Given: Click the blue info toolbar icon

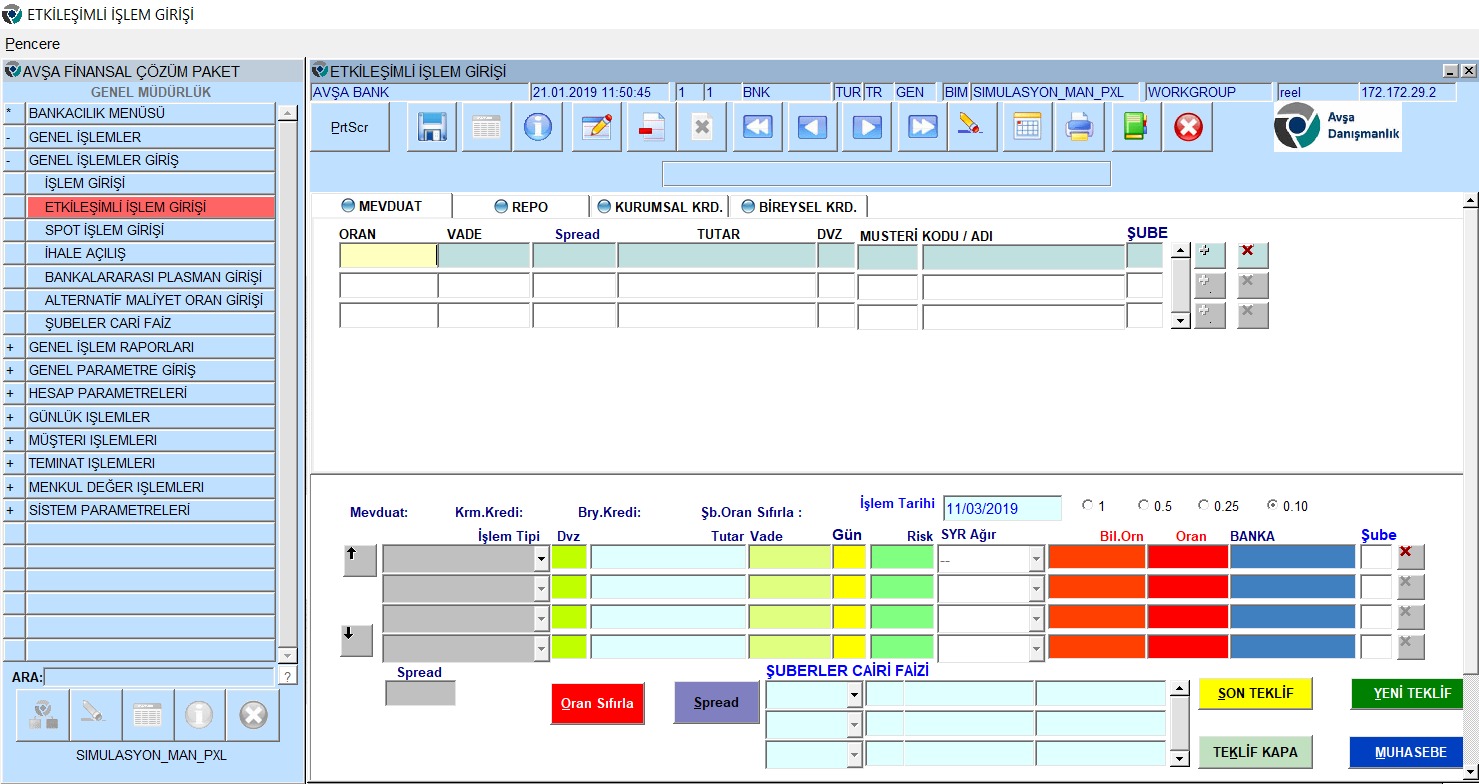Looking at the screenshot, I should coord(538,127).
